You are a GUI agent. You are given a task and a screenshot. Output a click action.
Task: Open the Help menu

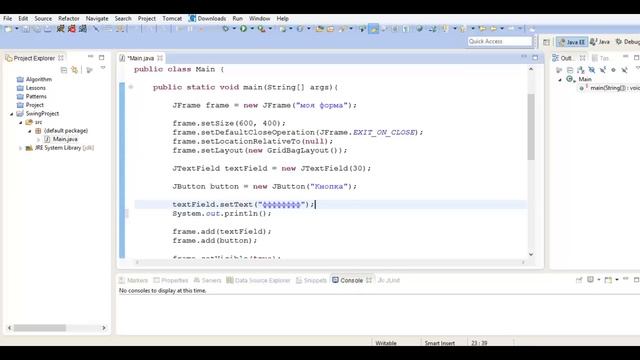[x=282, y=18]
